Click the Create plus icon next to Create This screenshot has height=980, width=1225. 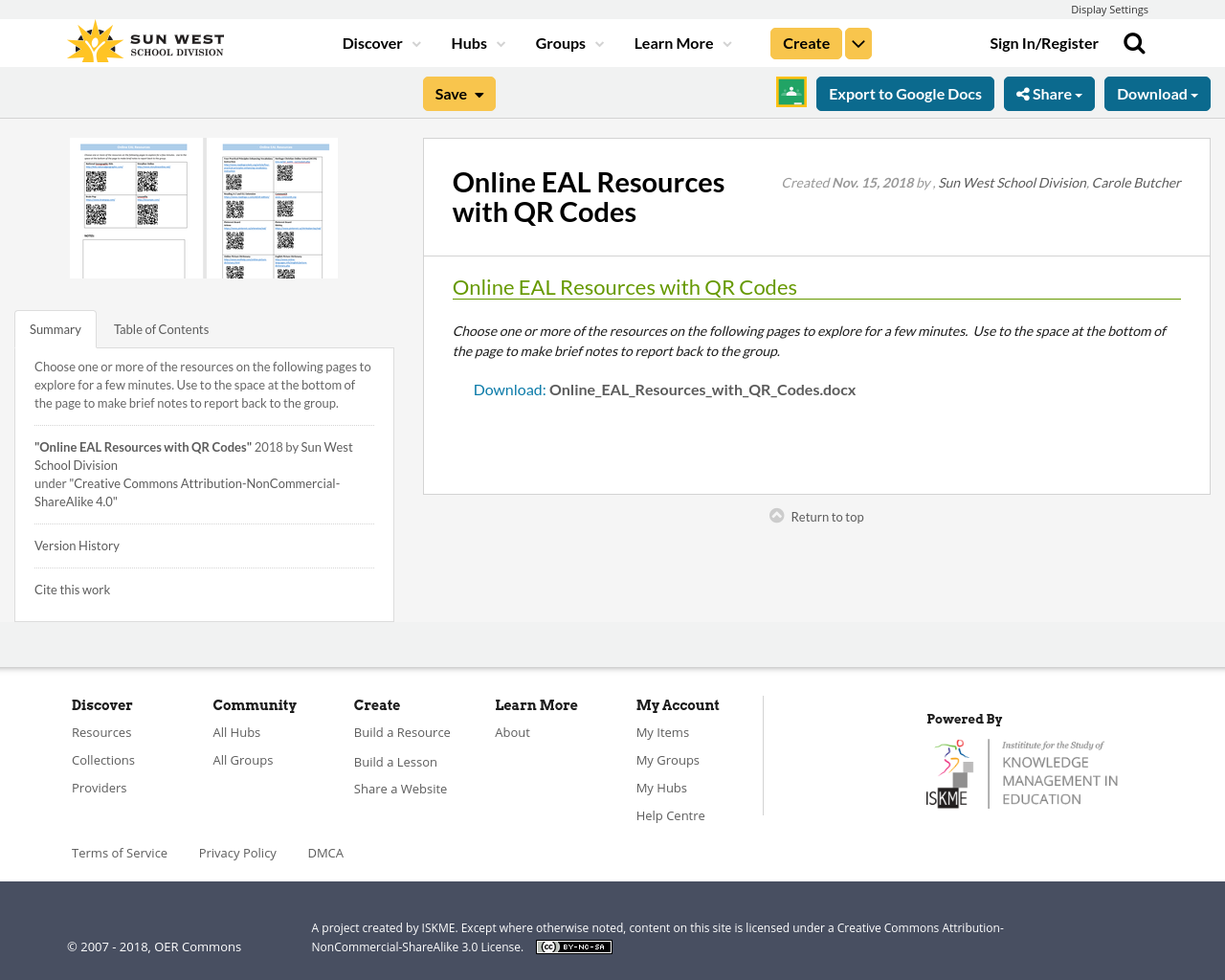(857, 42)
